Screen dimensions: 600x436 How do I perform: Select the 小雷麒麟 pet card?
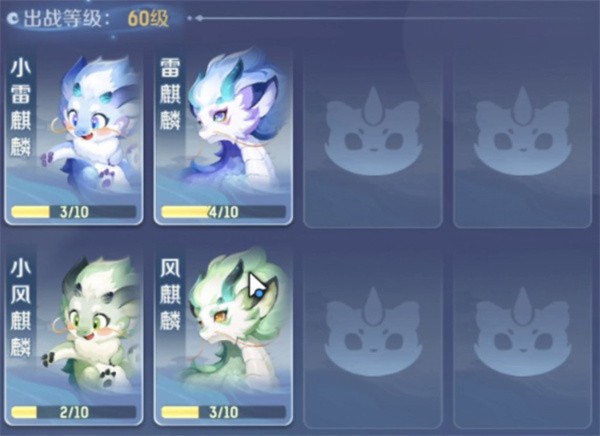[74, 137]
